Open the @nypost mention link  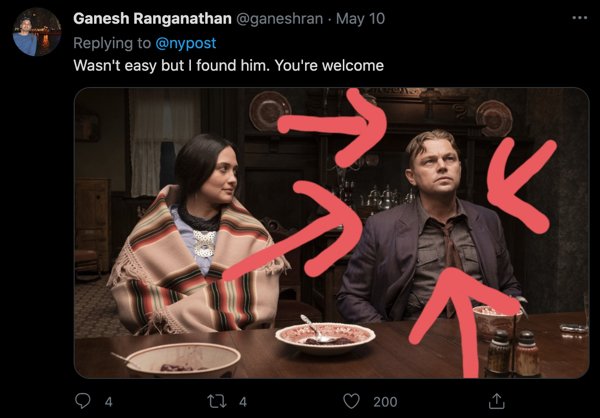[x=176, y=43]
